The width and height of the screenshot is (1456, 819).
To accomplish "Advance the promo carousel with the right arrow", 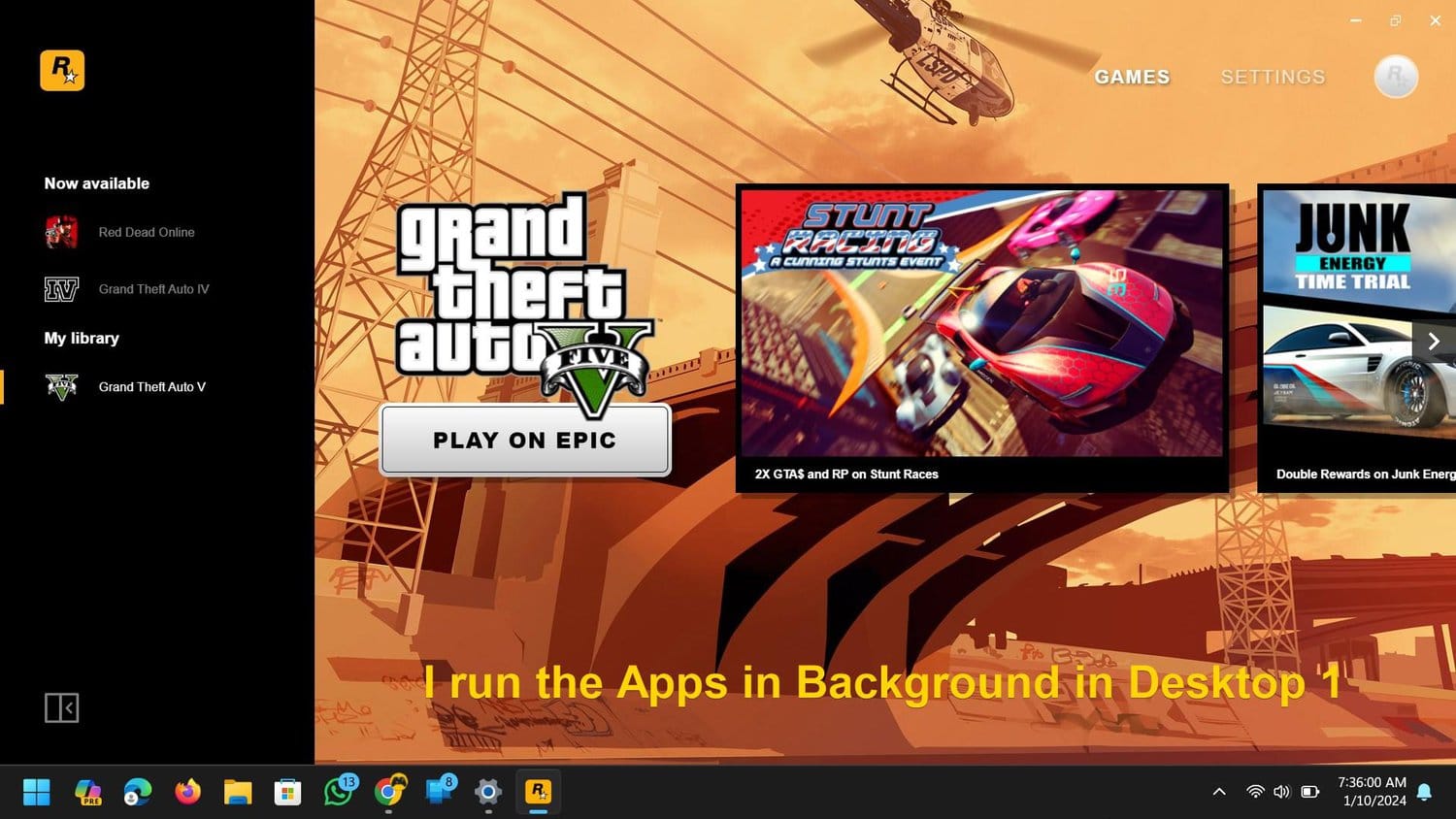I will pos(1434,341).
